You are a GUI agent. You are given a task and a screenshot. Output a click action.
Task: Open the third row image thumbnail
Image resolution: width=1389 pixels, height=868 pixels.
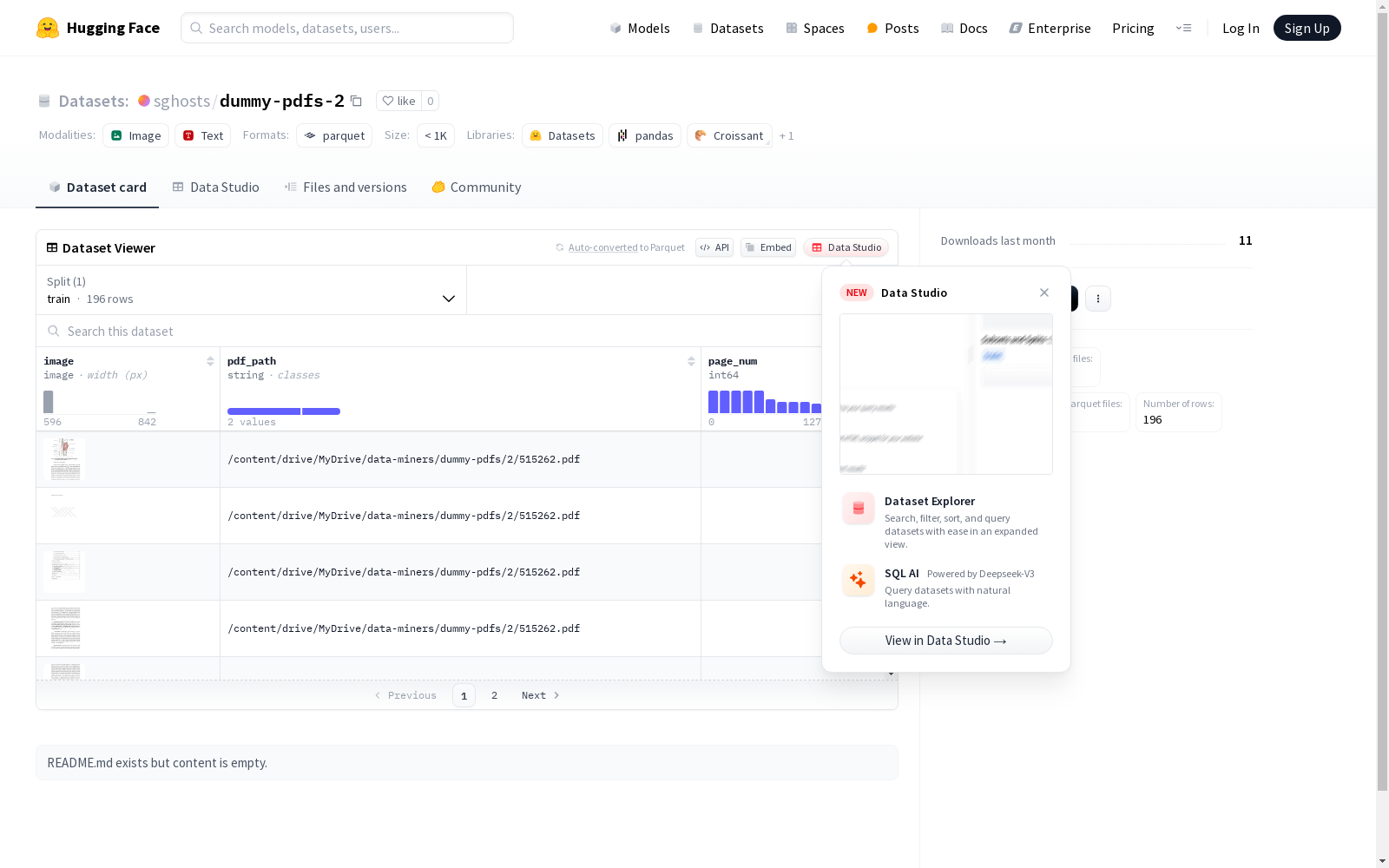point(64,572)
